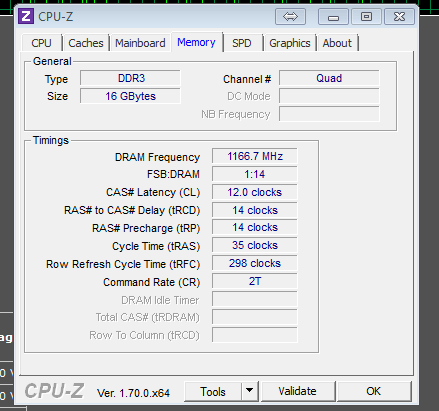Click the 16 GBytes size field
The image size is (439, 411).
tap(130, 96)
